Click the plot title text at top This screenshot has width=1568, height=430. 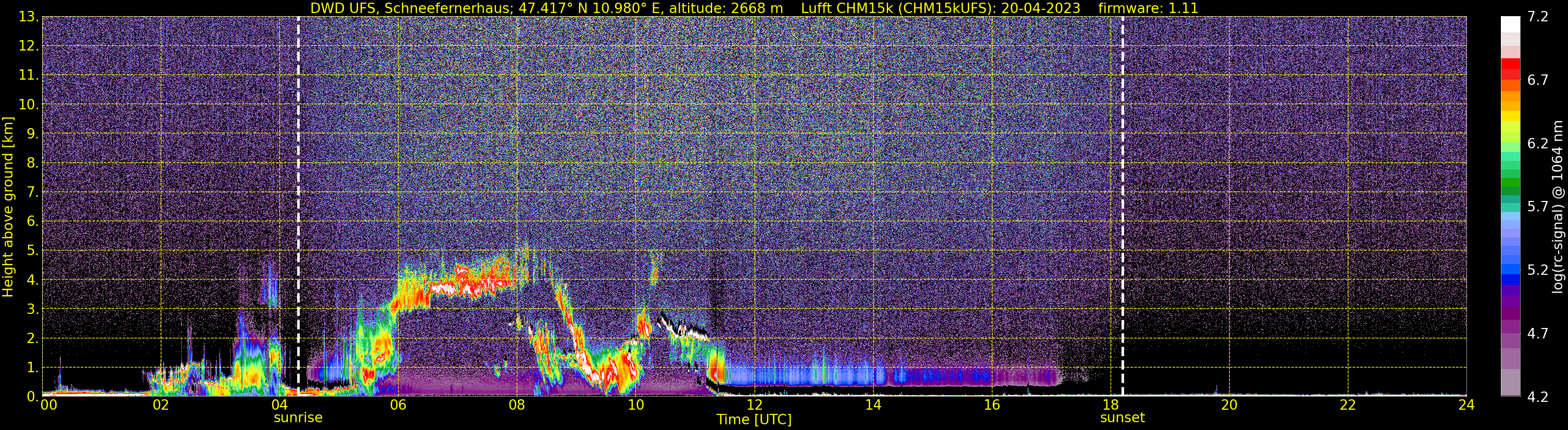tap(754, 8)
